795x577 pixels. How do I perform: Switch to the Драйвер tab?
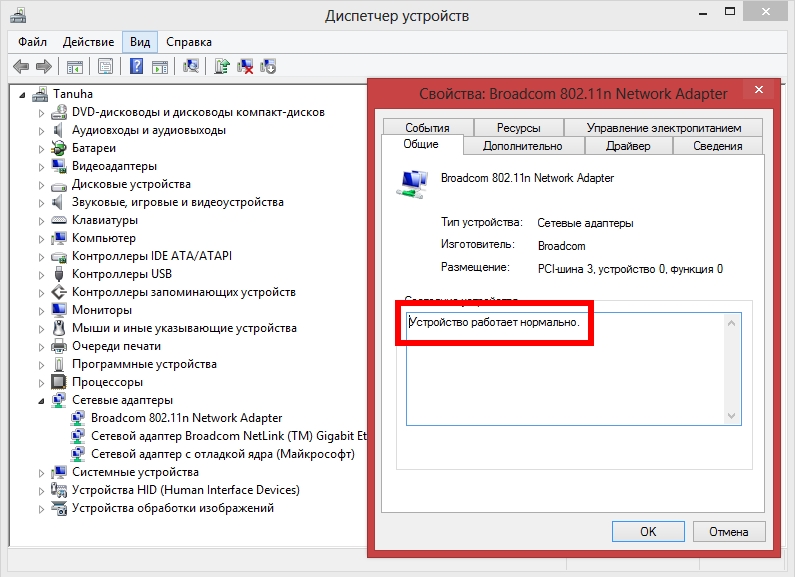627,146
